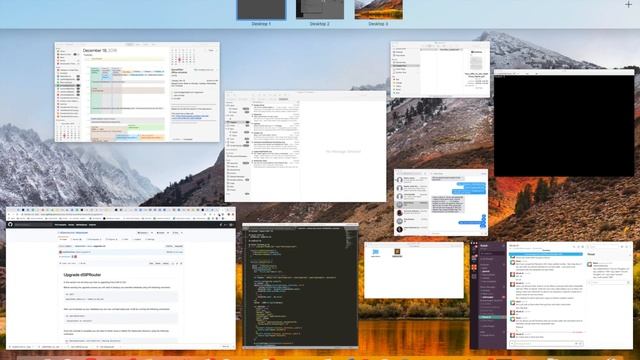Image resolution: width=640 pixels, height=360 pixels.
Task: Select the Messages chat window with blue bubbles
Action: tap(441, 202)
